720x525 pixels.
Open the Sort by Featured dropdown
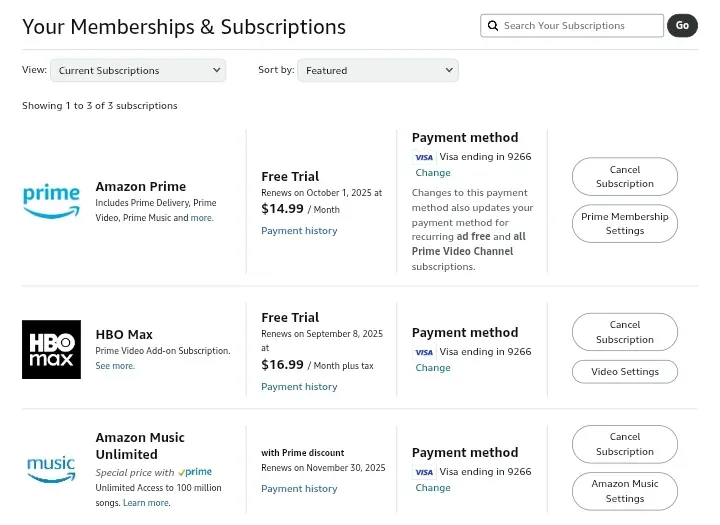[x=377, y=70]
